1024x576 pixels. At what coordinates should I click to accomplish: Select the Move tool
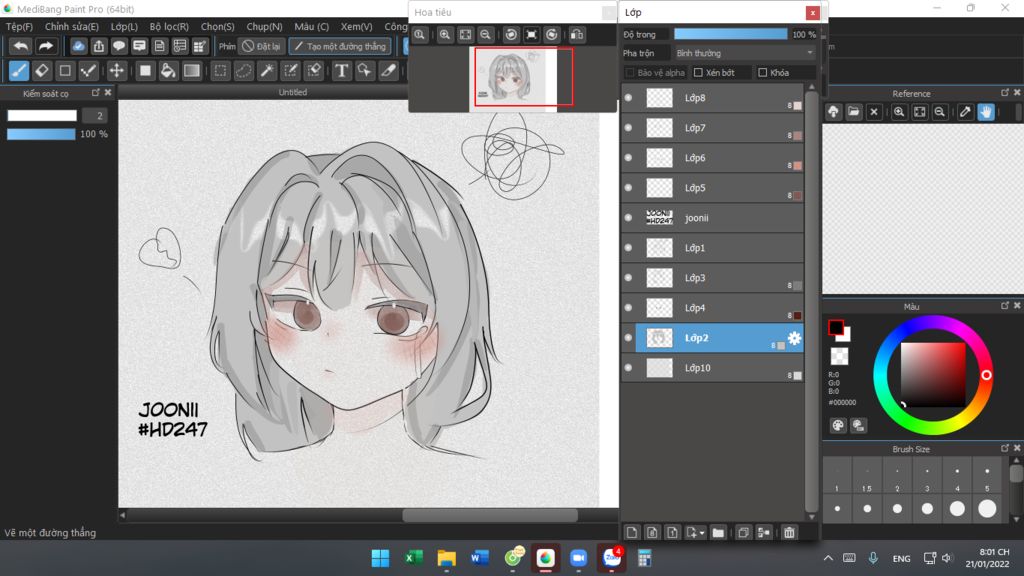point(116,71)
